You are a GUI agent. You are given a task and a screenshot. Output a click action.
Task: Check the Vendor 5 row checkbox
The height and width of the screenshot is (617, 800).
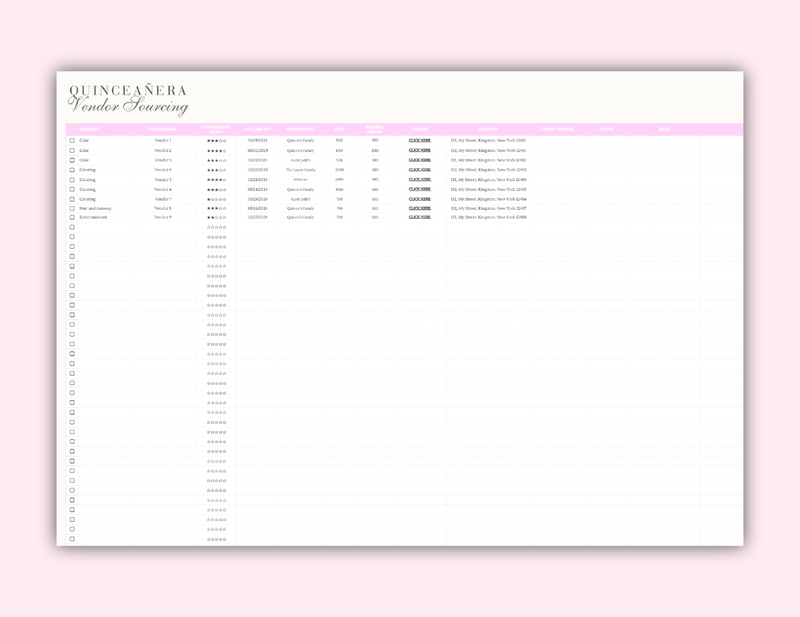pos(72,179)
